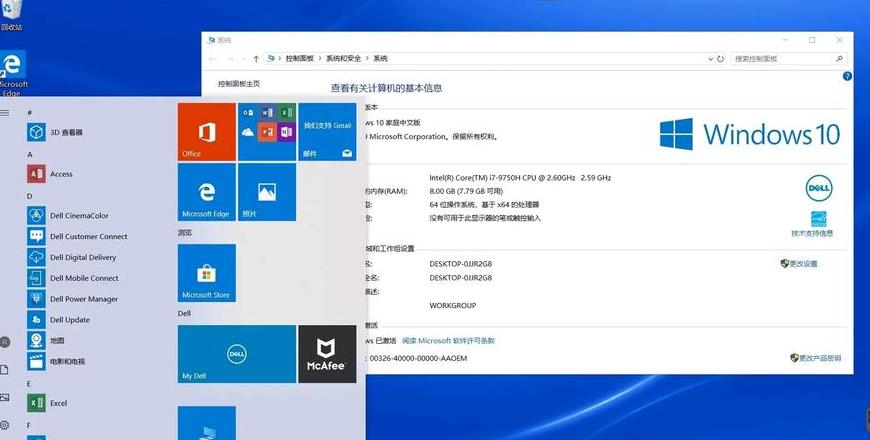Select the Intel Core i7-9750H processor text
This screenshot has height=440, width=870.
pos(520,178)
